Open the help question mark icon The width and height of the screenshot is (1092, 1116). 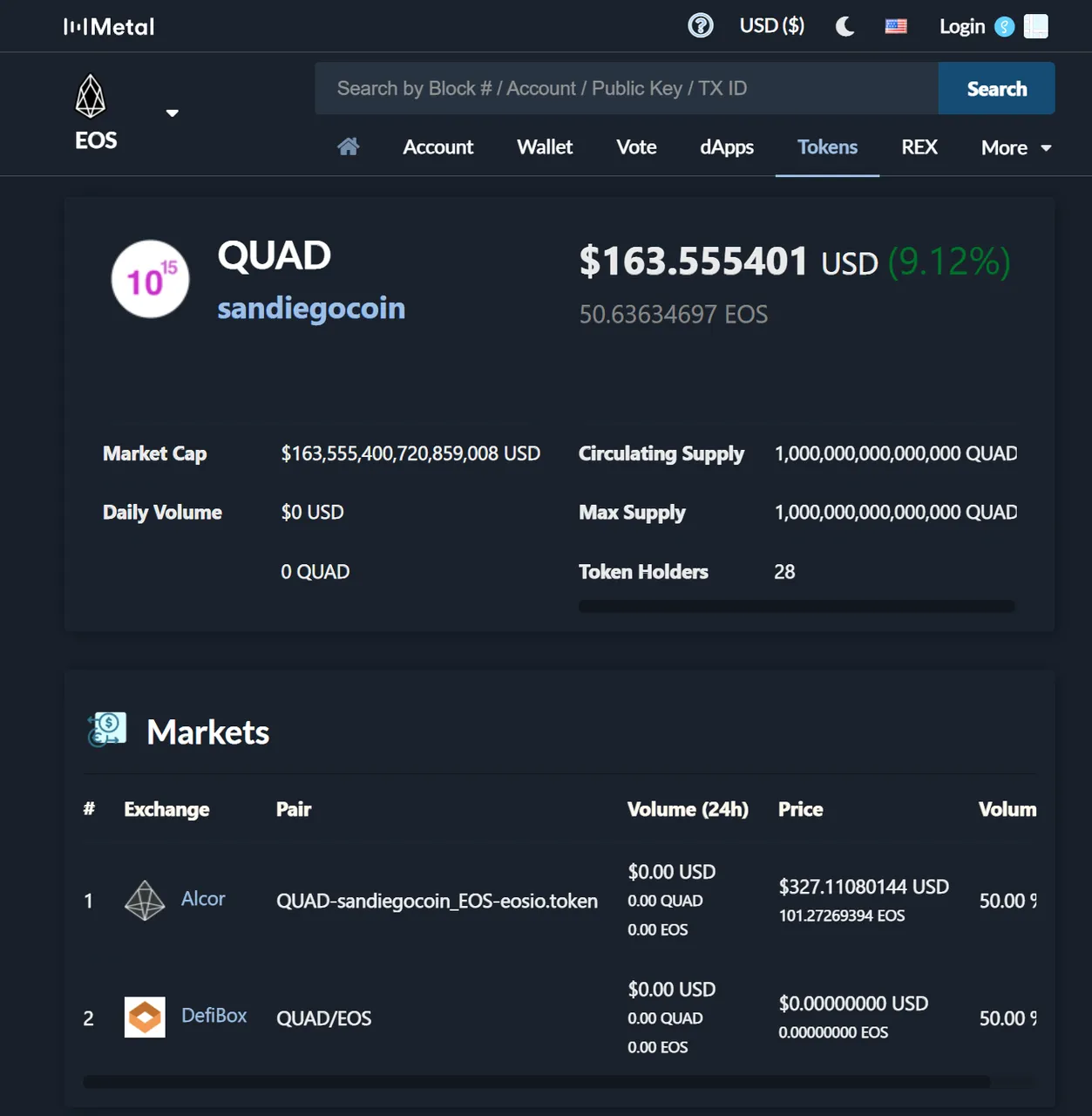click(x=700, y=25)
